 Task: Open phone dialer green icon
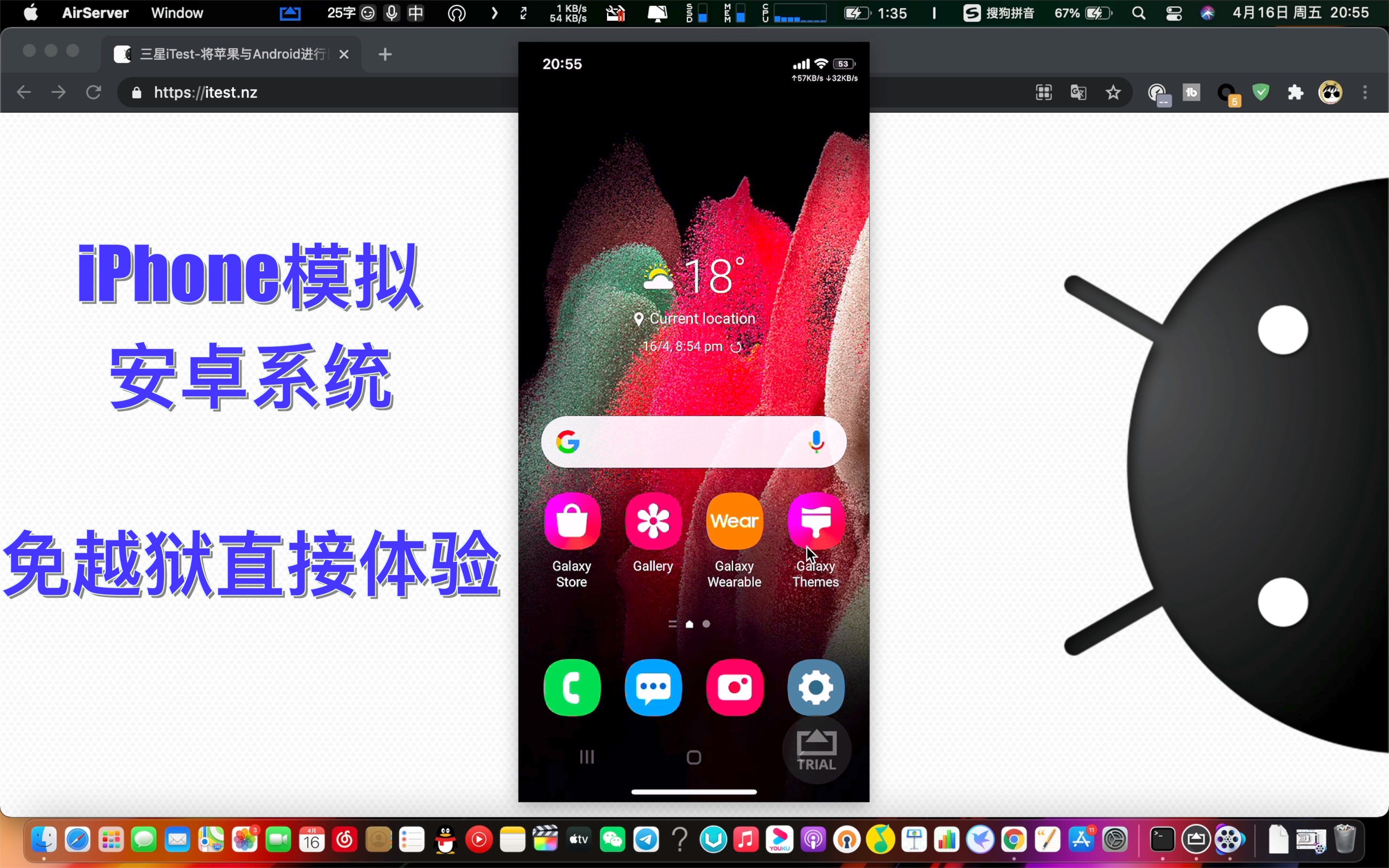tap(572, 687)
